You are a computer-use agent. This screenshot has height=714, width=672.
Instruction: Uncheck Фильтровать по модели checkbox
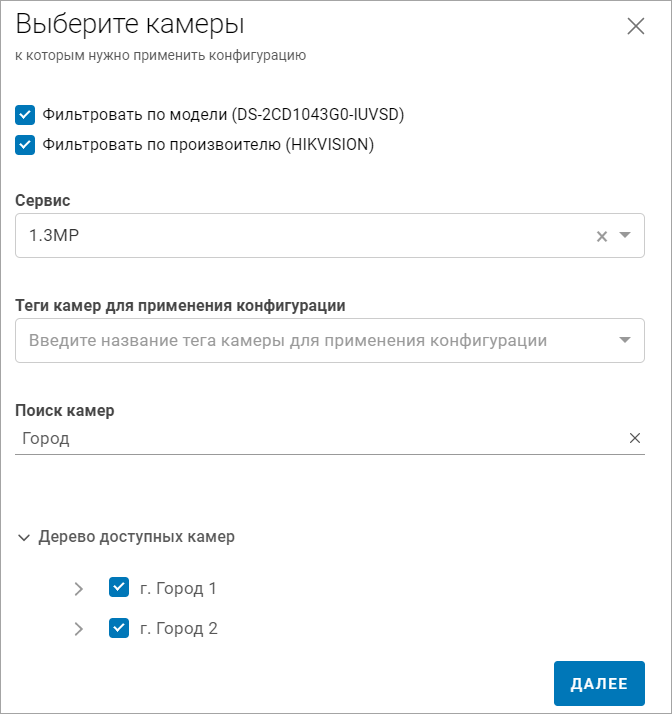pyautogui.click(x=26, y=114)
